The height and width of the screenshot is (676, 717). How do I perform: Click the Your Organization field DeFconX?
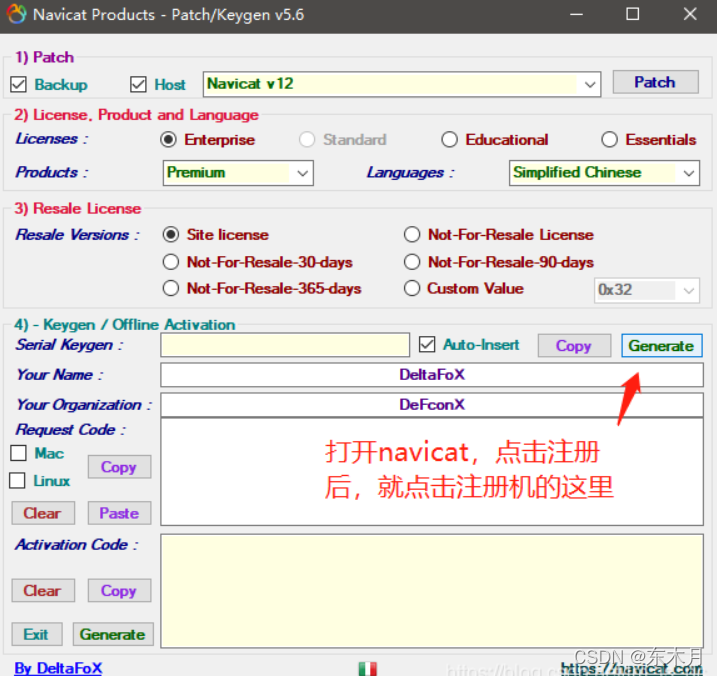point(432,405)
